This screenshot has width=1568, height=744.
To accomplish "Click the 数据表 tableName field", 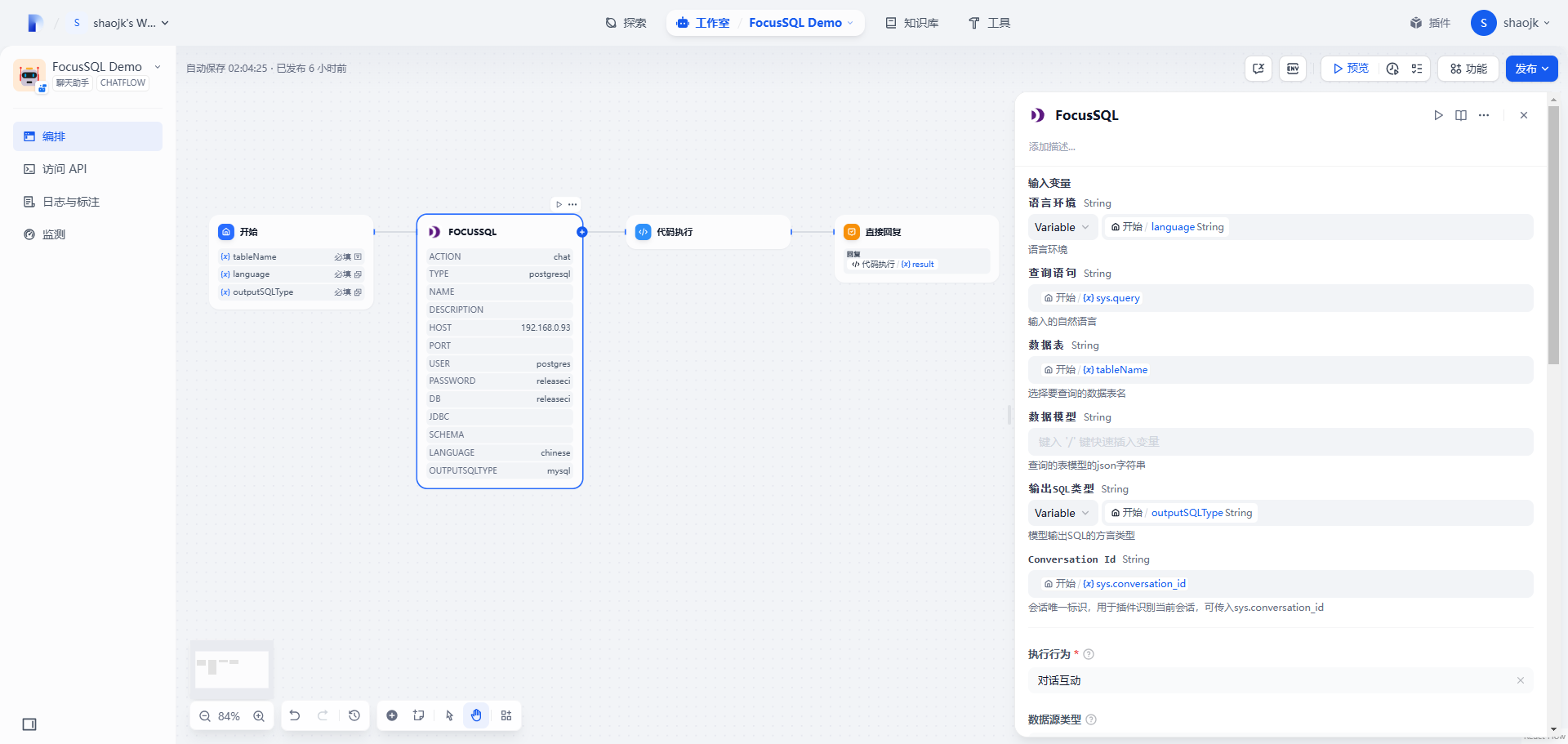I will pos(1280,370).
